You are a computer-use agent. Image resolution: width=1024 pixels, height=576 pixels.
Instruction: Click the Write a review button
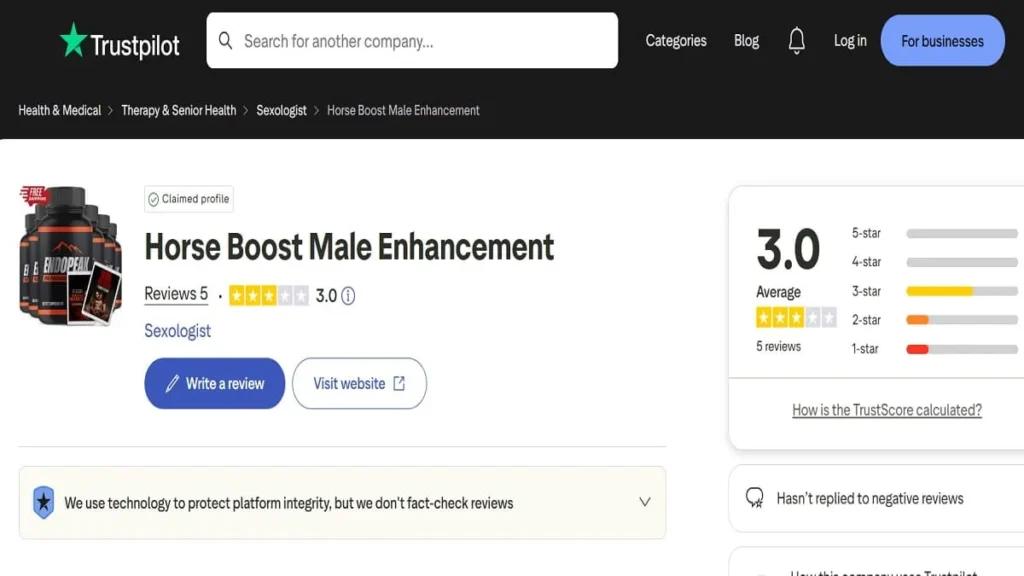[x=214, y=383]
